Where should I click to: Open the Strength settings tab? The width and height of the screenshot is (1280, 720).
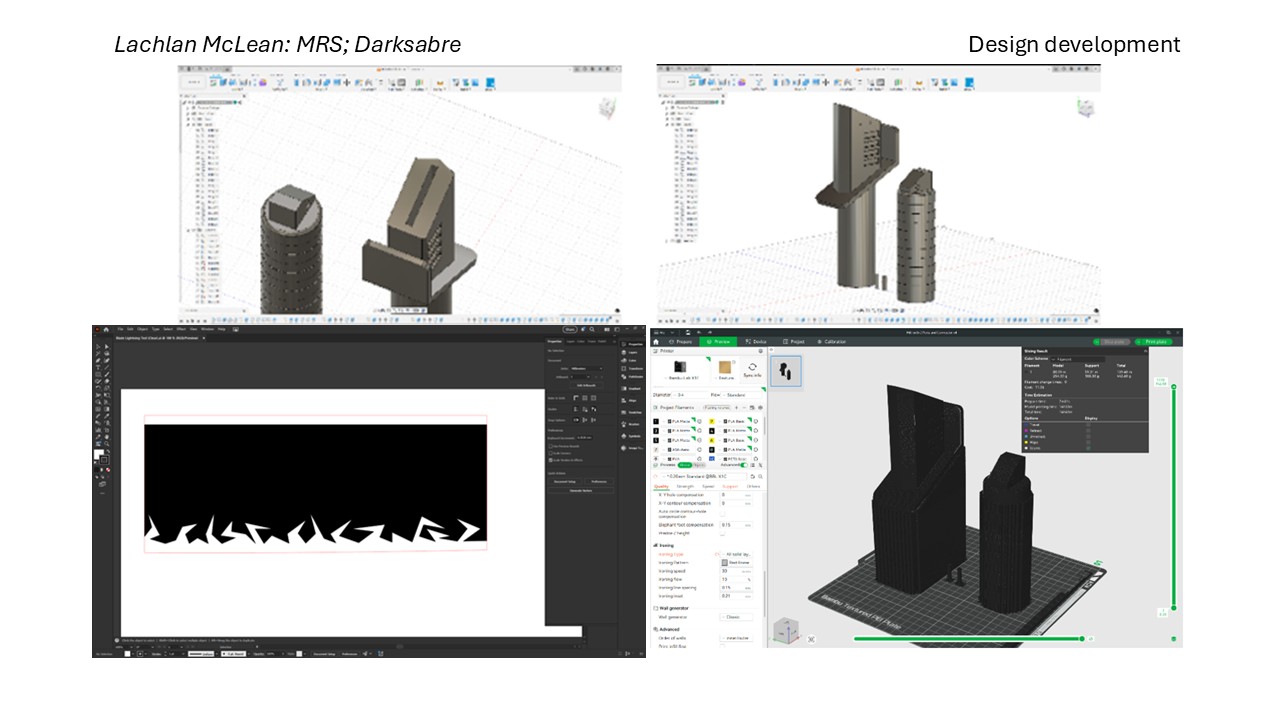point(685,486)
